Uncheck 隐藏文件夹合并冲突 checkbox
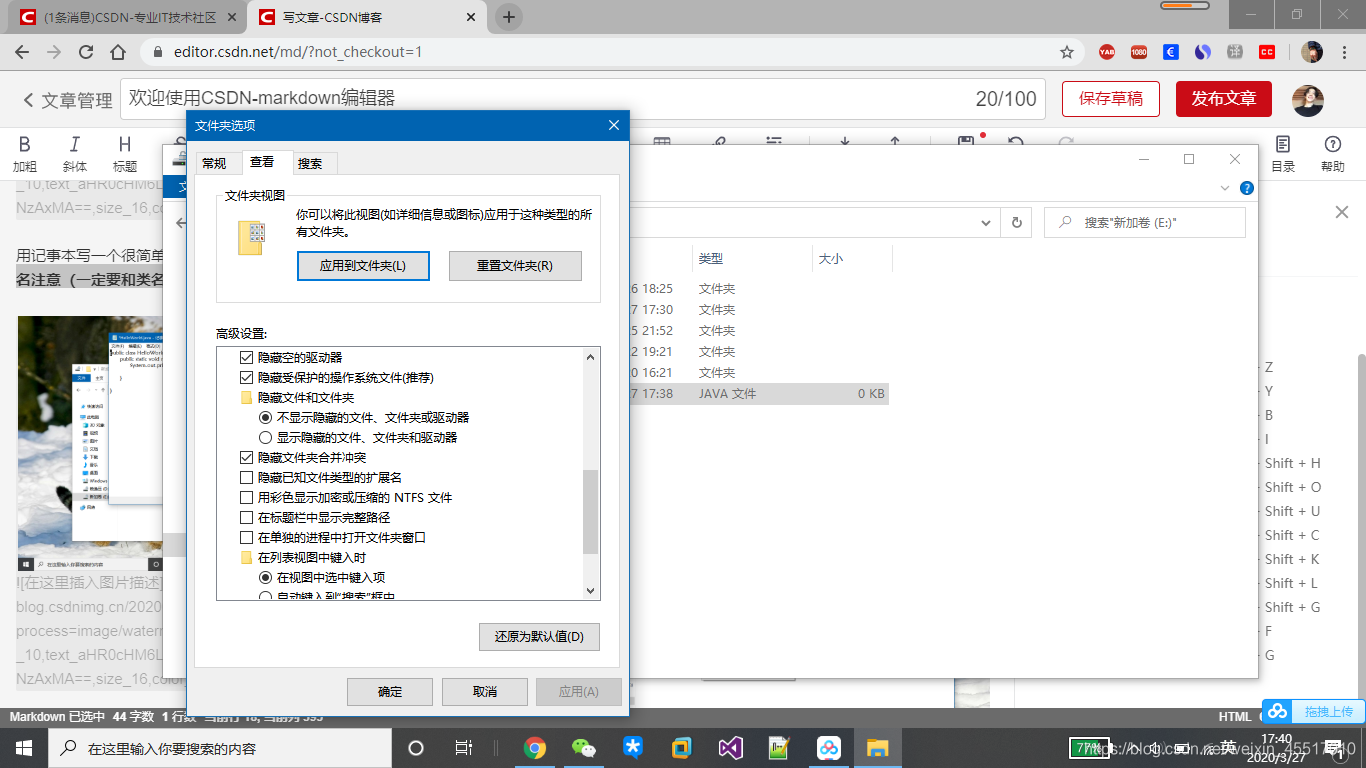This screenshot has width=1366, height=768. pyautogui.click(x=247, y=457)
